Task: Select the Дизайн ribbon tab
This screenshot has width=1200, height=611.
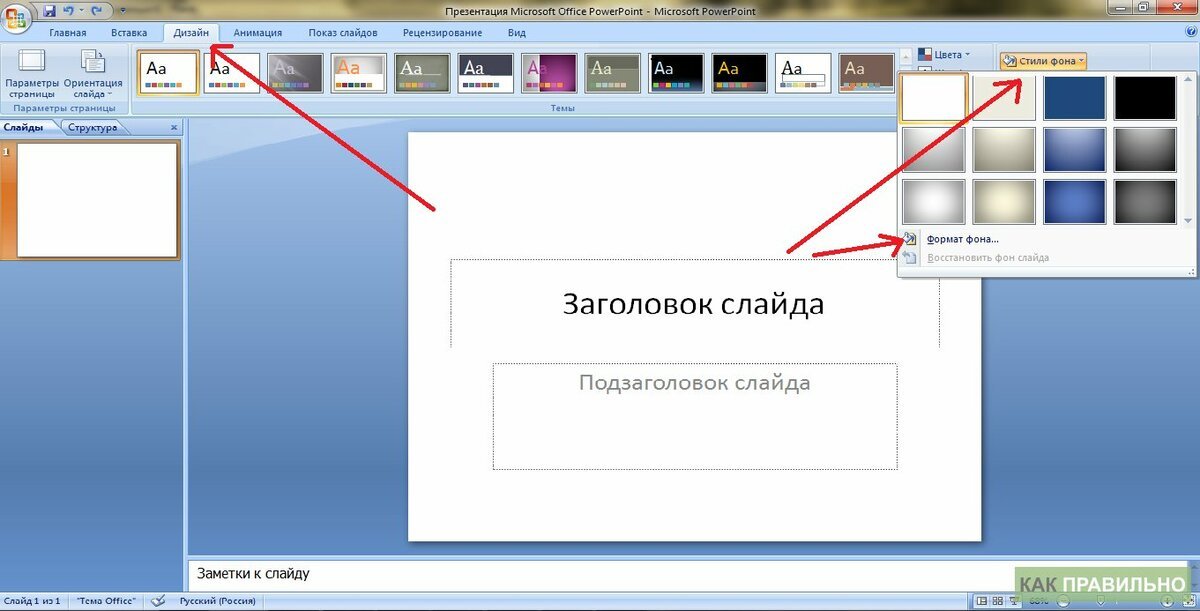Action: (x=191, y=33)
